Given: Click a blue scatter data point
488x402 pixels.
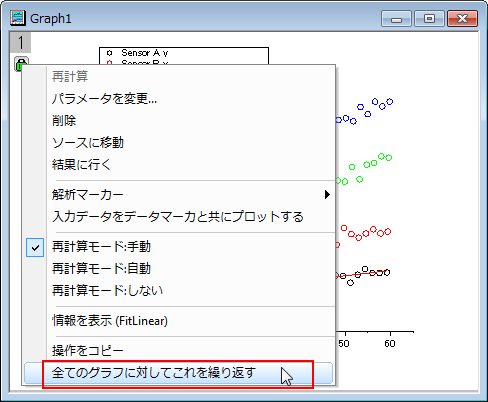Looking at the screenshot, I should tap(360, 107).
